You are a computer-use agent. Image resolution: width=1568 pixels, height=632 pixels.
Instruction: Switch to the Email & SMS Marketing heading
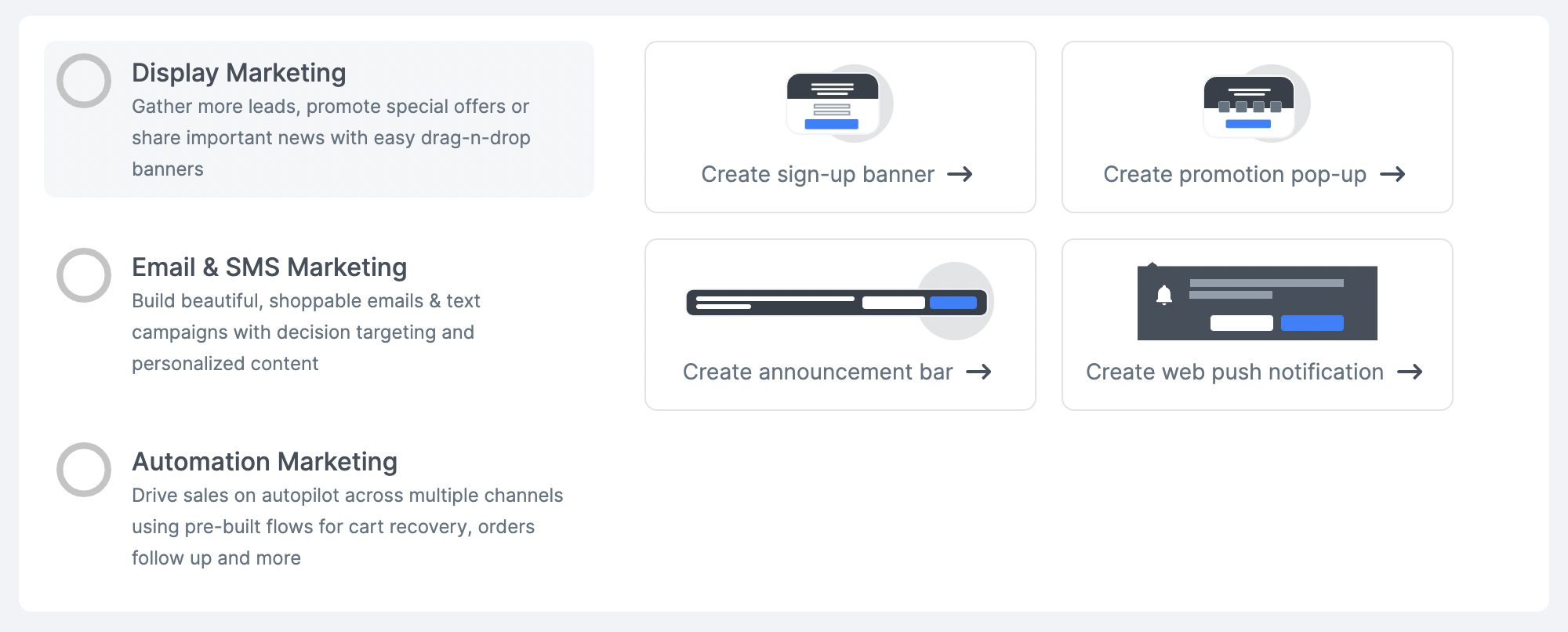point(270,267)
